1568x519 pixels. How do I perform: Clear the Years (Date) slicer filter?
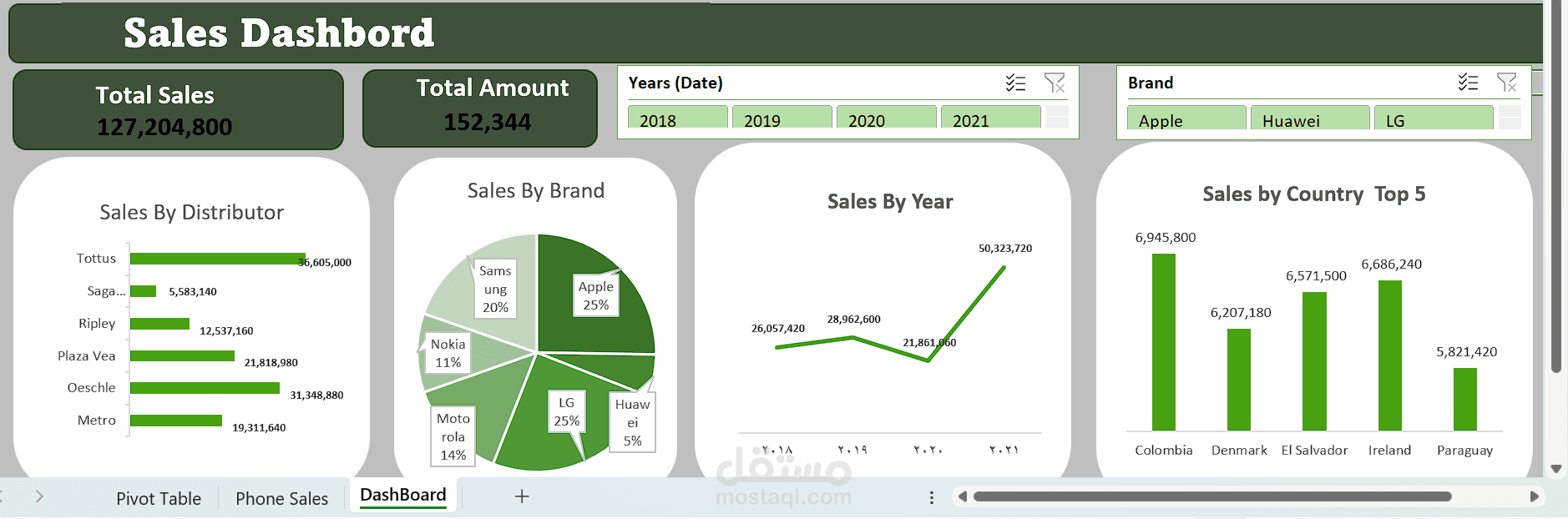[1055, 83]
